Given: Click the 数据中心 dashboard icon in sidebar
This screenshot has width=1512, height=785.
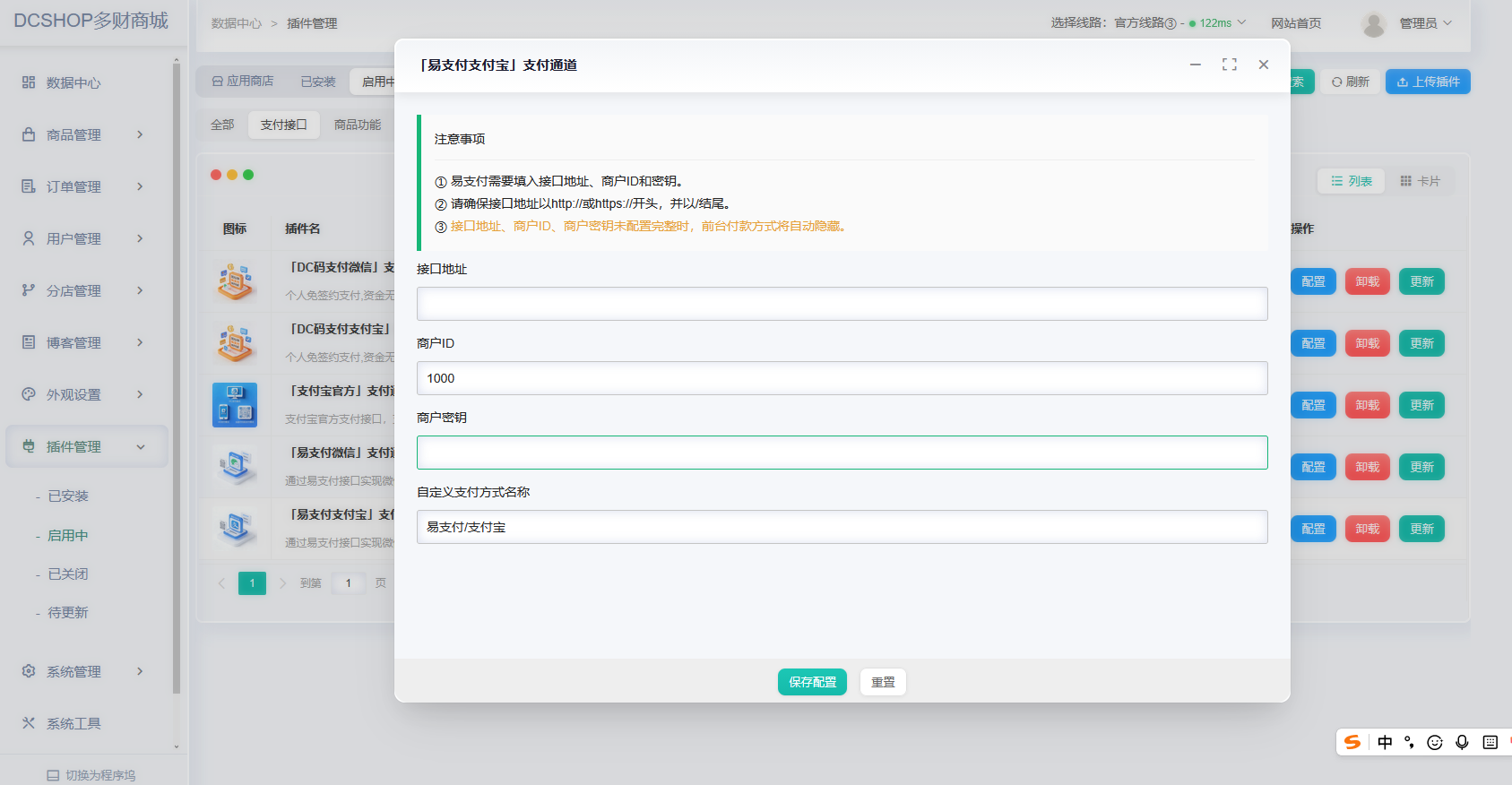Looking at the screenshot, I should pyautogui.click(x=29, y=82).
